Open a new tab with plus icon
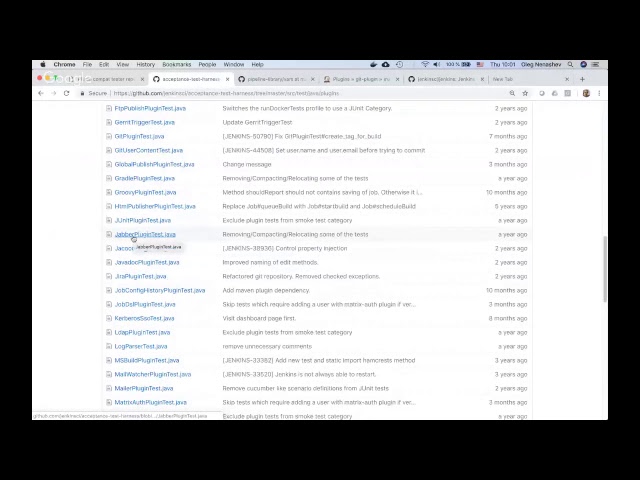 [582, 79]
